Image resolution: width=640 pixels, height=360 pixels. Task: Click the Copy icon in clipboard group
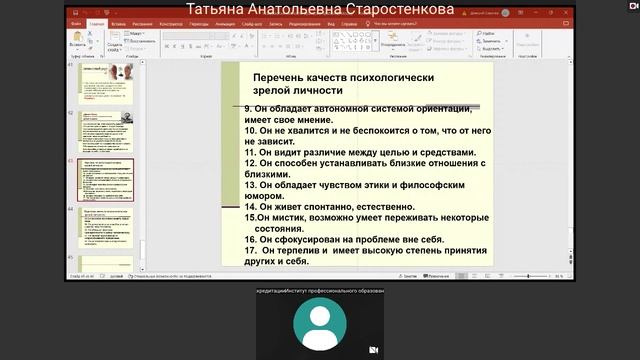coord(90,41)
